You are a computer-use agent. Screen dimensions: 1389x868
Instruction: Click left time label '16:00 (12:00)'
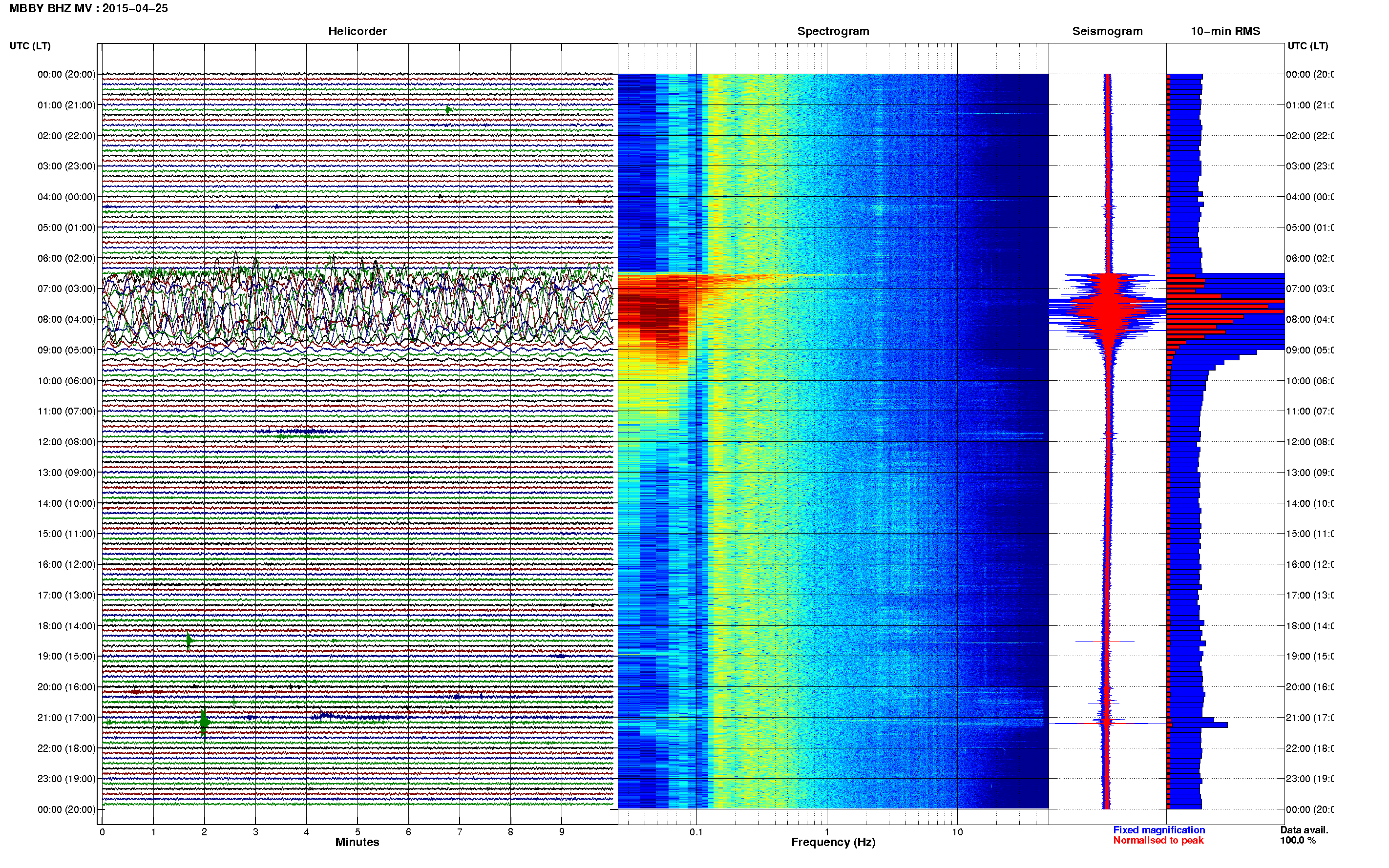point(66,564)
